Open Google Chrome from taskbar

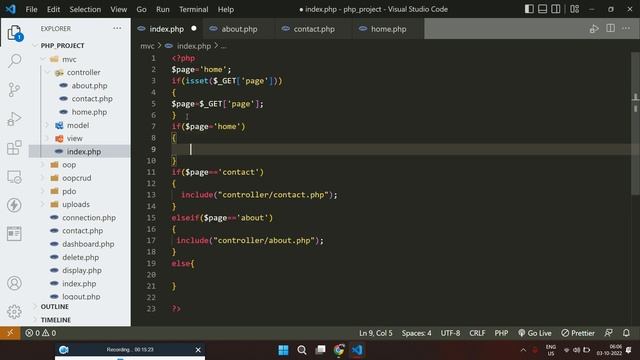339,350
